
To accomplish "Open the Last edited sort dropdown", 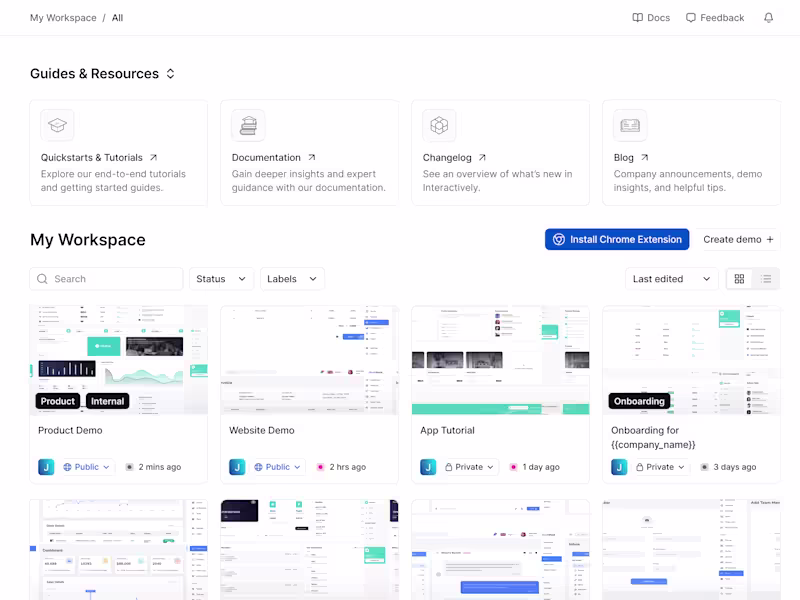I will pyautogui.click(x=671, y=279).
